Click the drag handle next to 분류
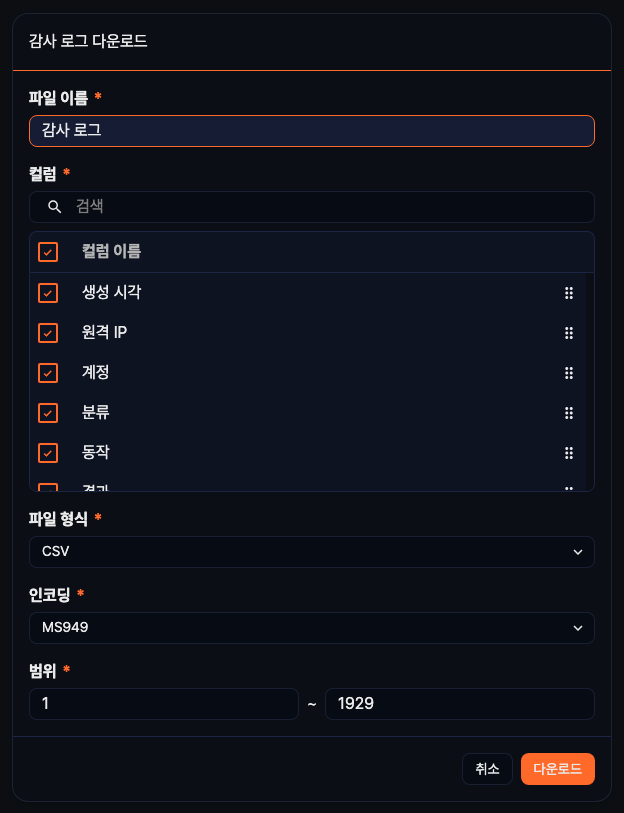This screenshot has width=624, height=813. tap(568, 413)
